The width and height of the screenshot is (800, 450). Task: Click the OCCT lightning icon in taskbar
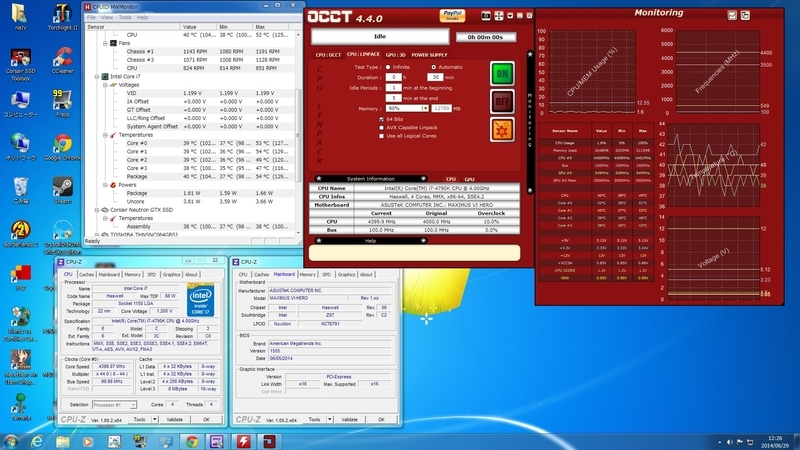click(x=243, y=441)
